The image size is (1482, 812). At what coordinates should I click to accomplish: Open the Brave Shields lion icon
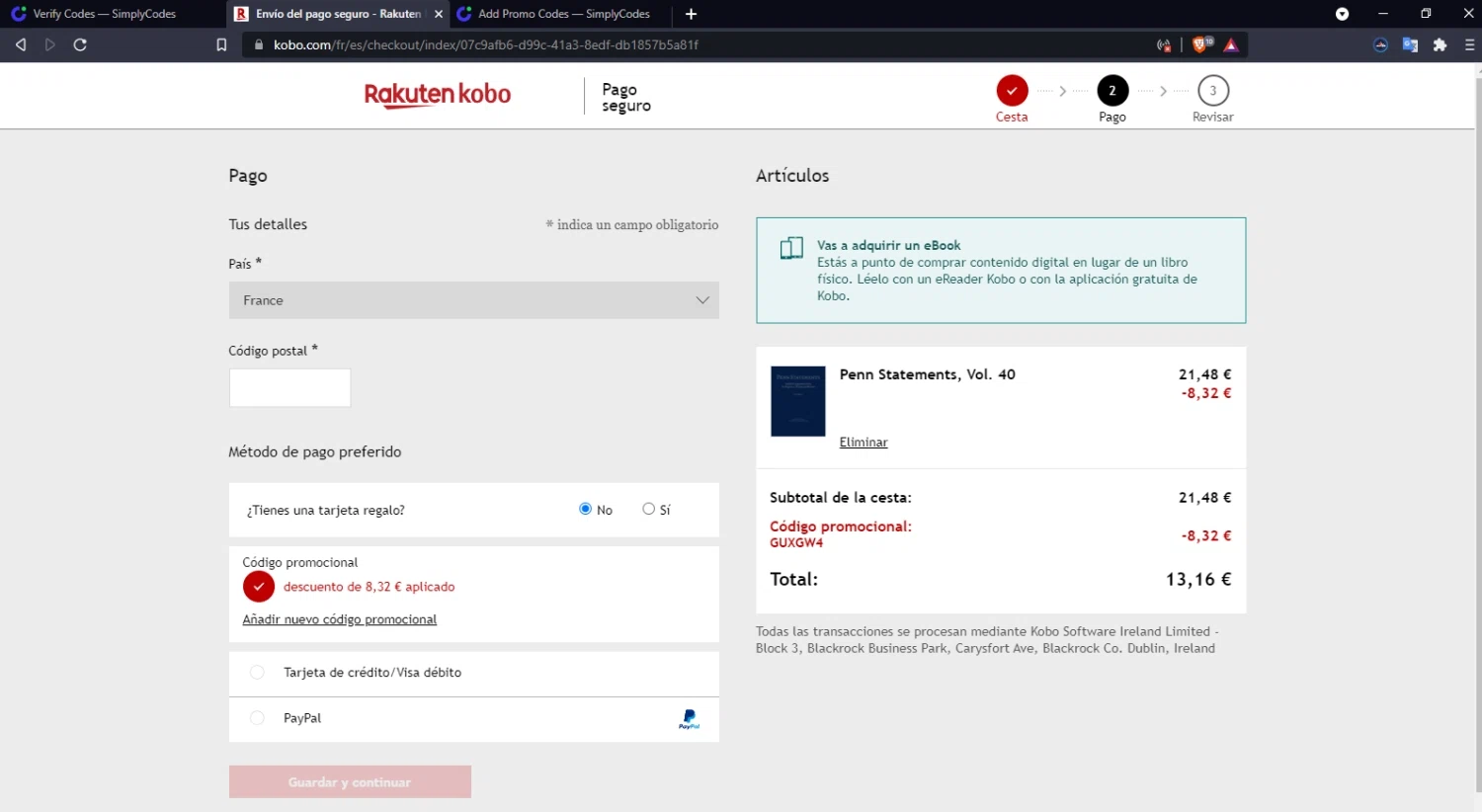click(1201, 44)
